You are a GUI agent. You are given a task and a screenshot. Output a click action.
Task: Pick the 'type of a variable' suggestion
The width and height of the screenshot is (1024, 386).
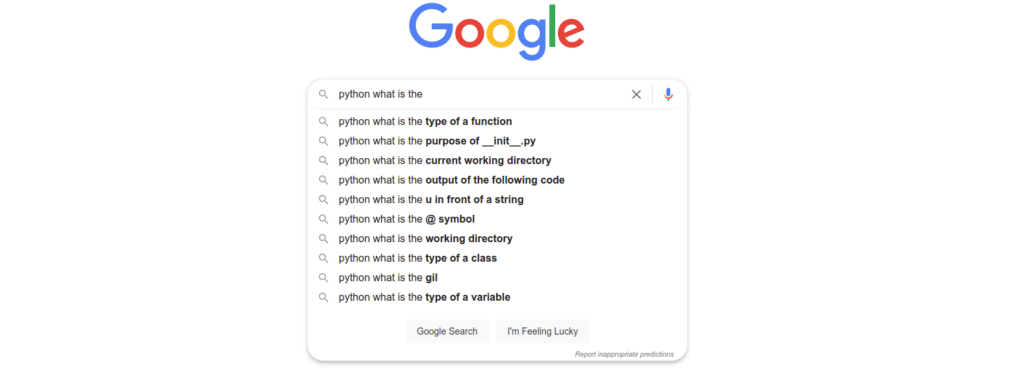497,298
